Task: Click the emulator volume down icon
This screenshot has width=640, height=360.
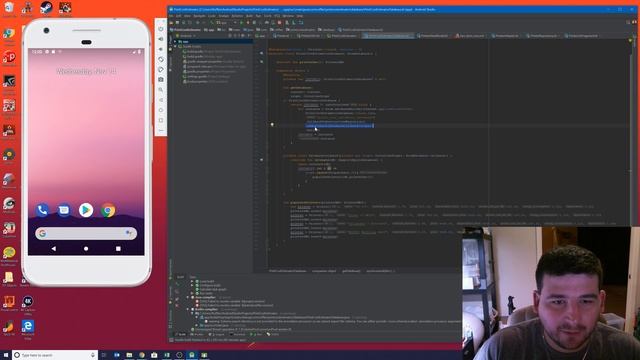Action: 161,49
